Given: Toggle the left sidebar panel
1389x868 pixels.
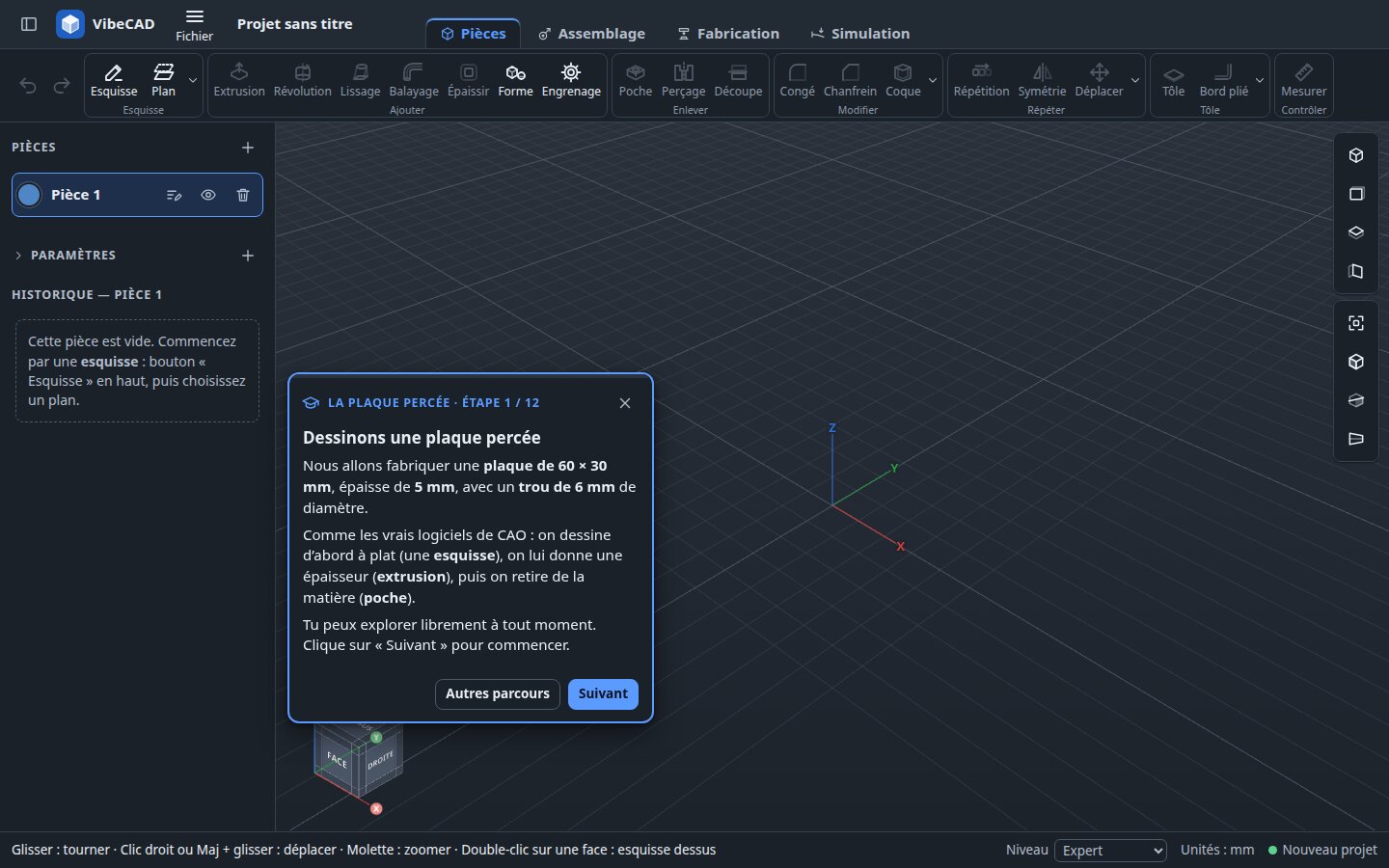Looking at the screenshot, I should [x=29, y=24].
